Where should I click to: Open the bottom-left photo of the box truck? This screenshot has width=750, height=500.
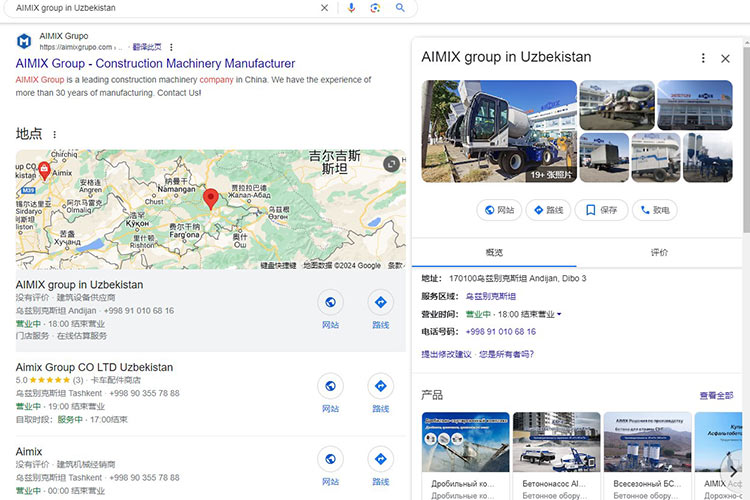point(604,157)
